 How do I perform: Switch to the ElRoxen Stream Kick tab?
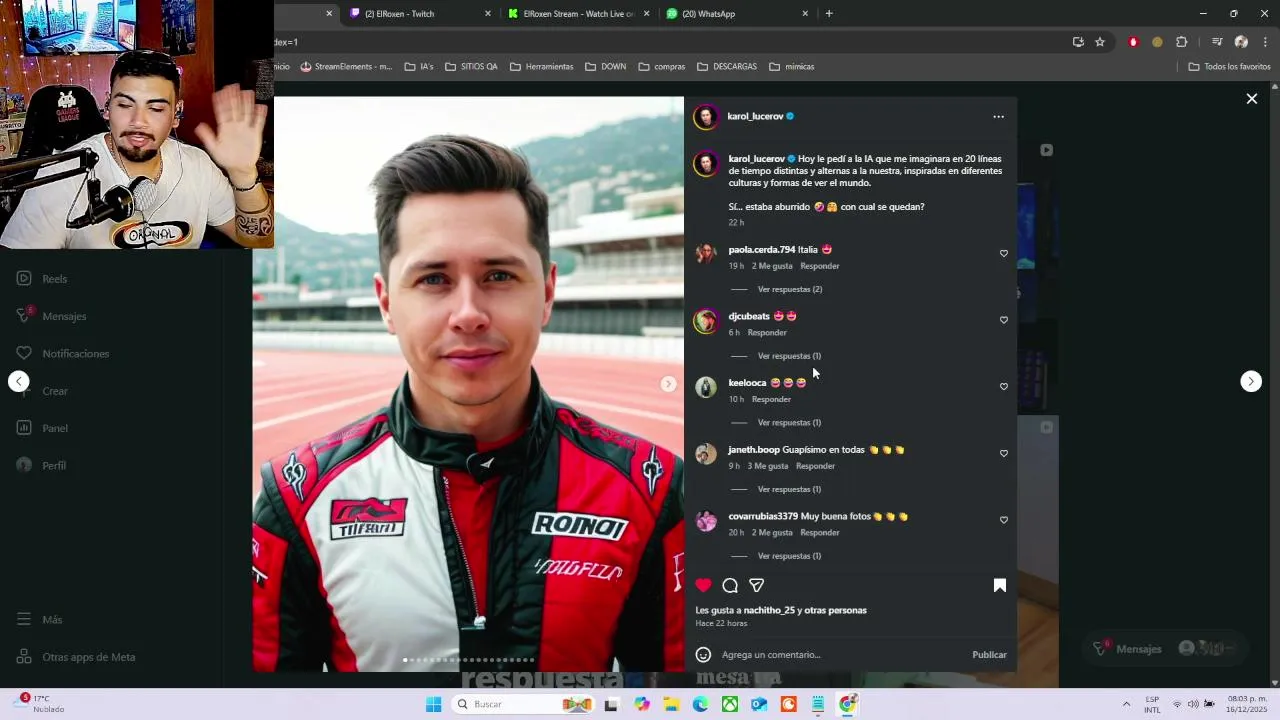tap(578, 14)
